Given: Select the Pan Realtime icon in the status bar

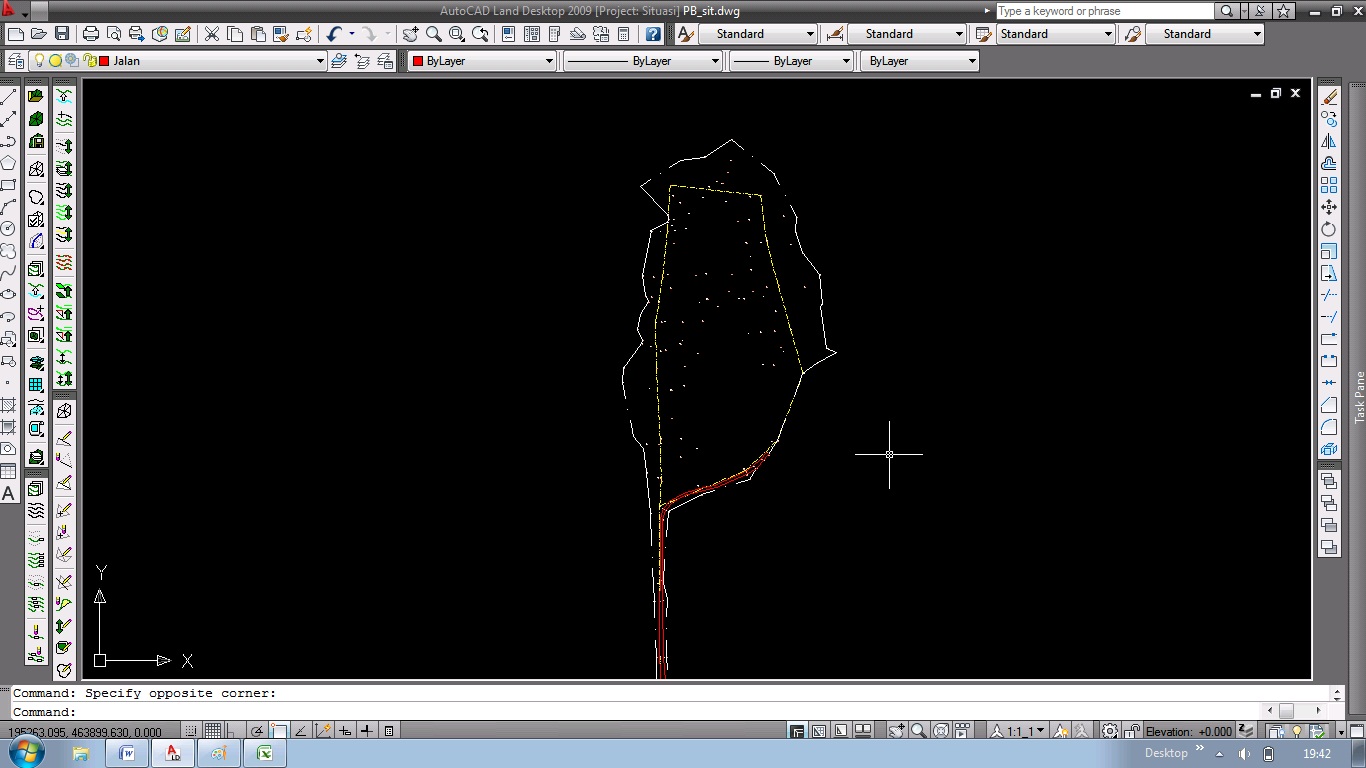Looking at the screenshot, I should (894, 731).
